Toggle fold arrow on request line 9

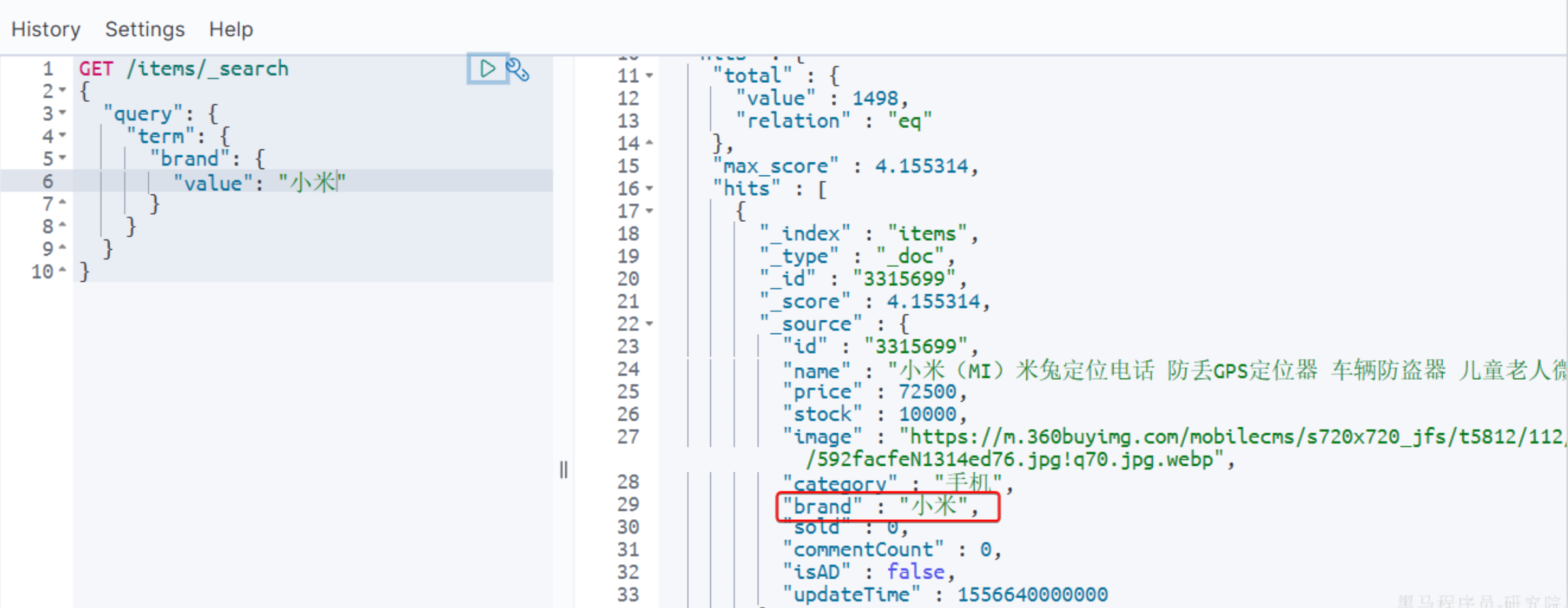click(63, 248)
